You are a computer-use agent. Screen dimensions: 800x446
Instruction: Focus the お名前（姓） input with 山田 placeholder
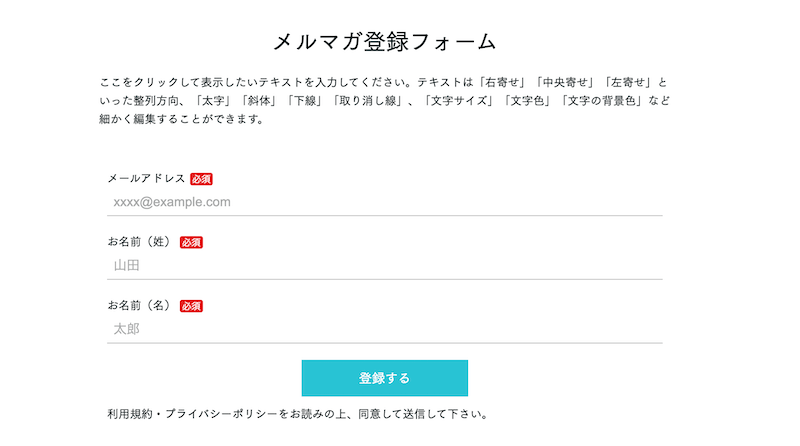click(x=384, y=265)
